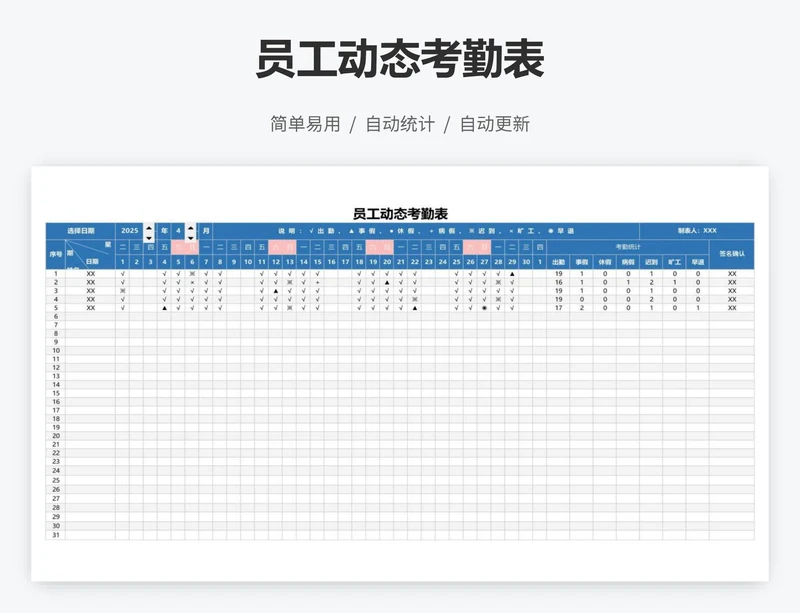Viewport: 800px width, 613px height.
Task: Select the 签名确认 header cell
Action: tap(732, 254)
